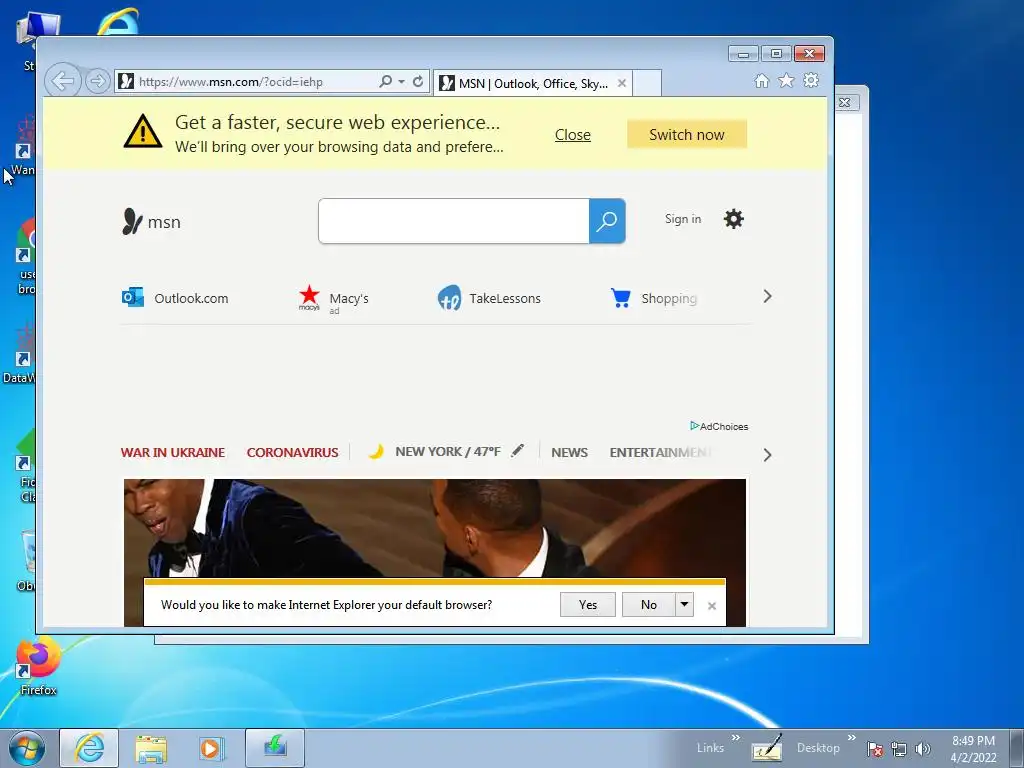Open the Tablet PC Input Panel pen icon
1024x768 pixels.
767,748
